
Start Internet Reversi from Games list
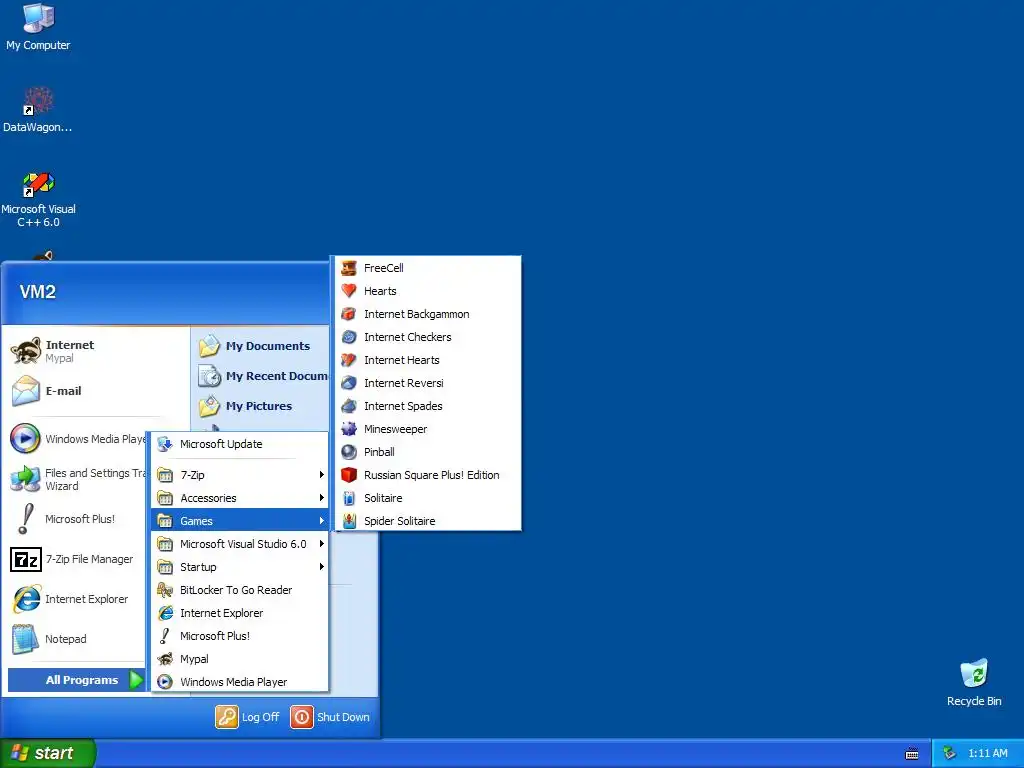[428, 383]
